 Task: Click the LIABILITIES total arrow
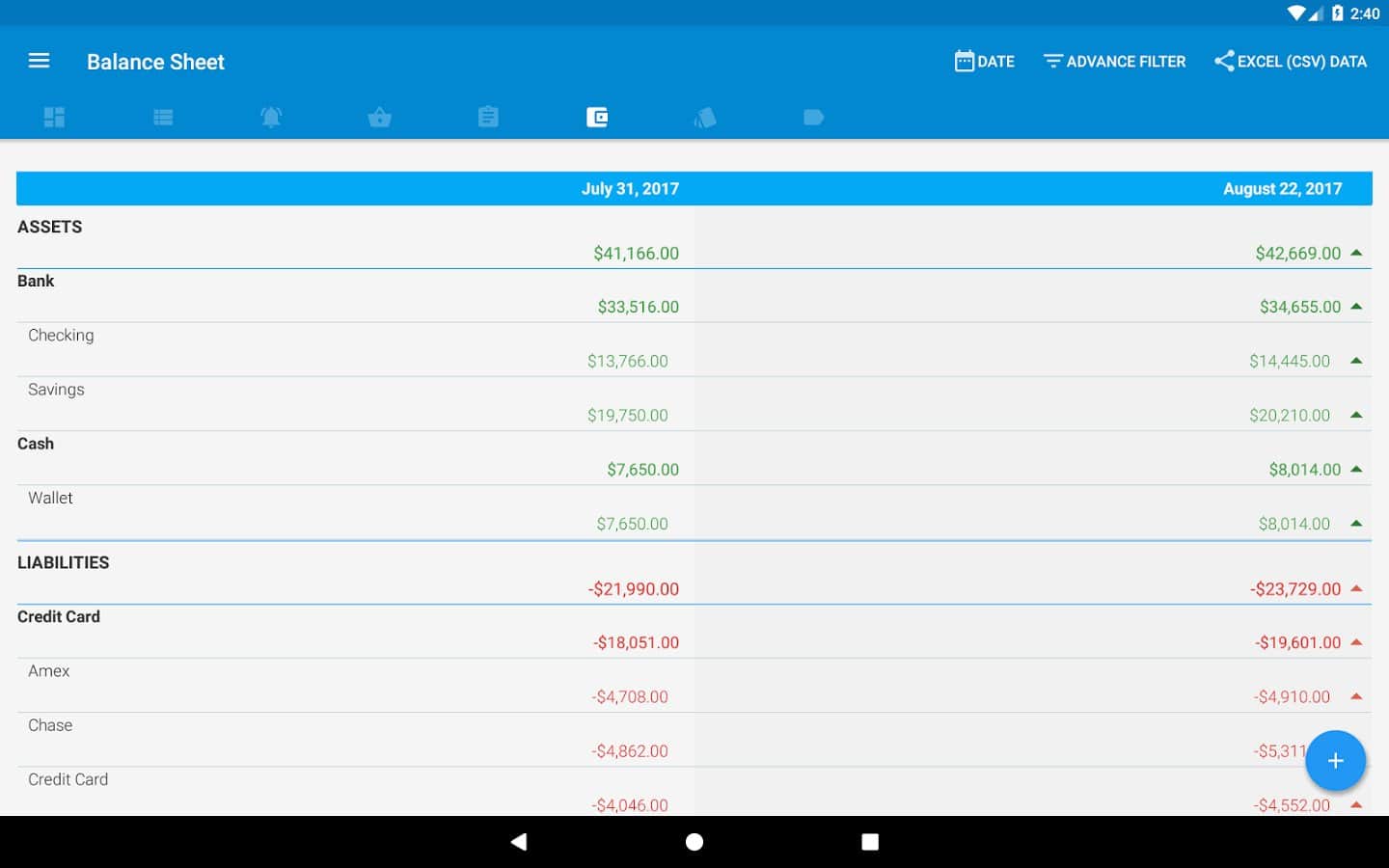tap(1356, 588)
